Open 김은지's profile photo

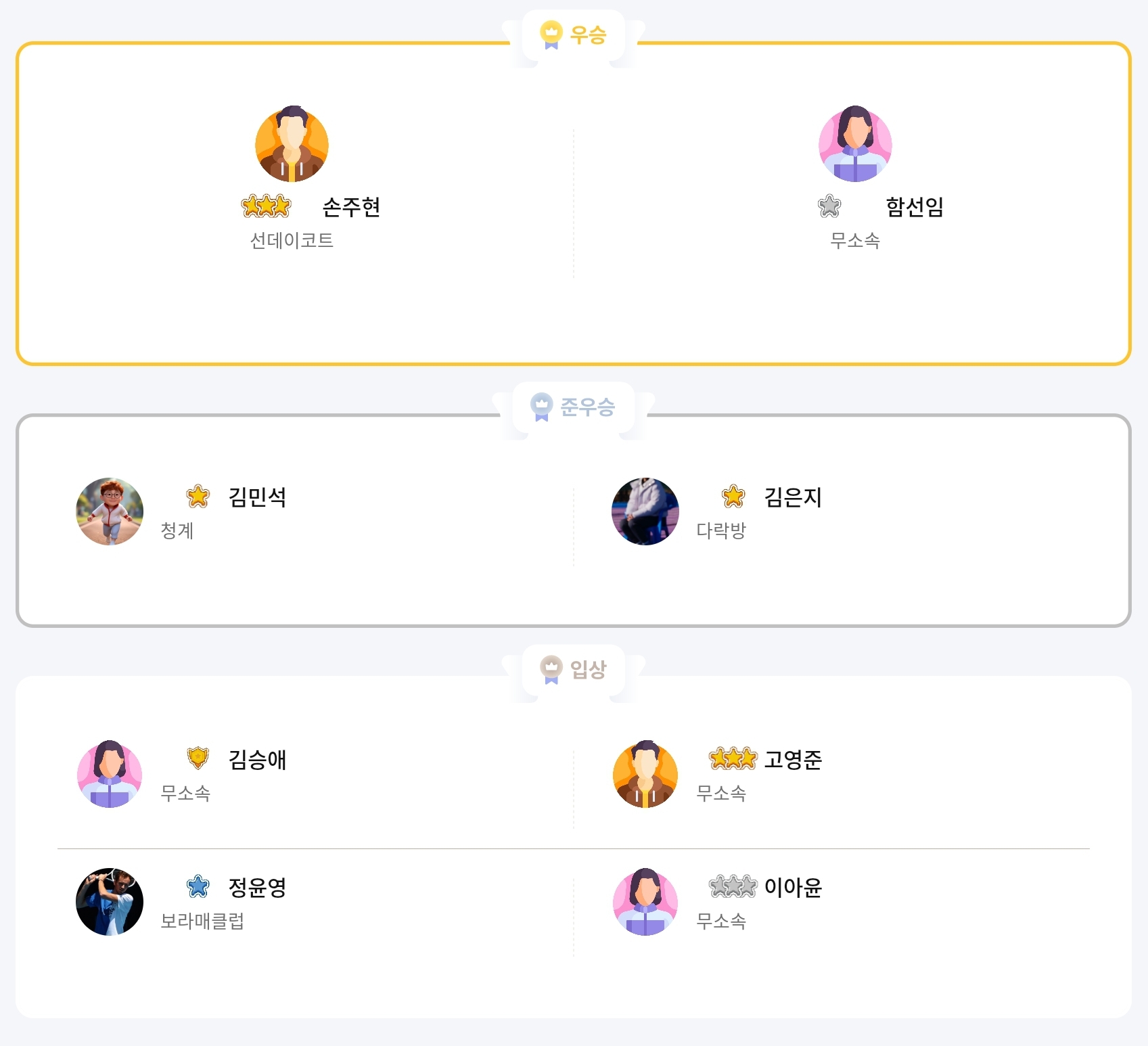pyautogui.click(x=645, y=511)
